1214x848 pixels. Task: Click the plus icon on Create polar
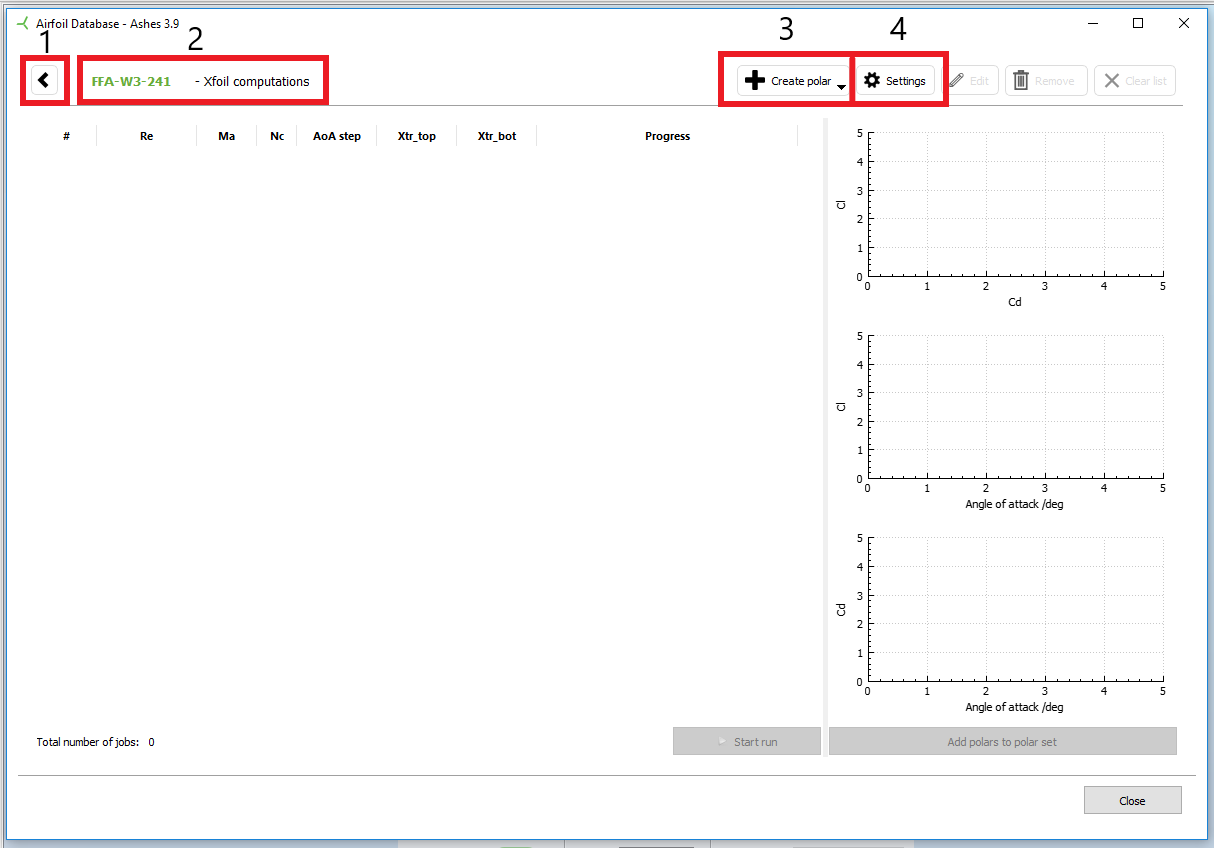pos(756,81)
